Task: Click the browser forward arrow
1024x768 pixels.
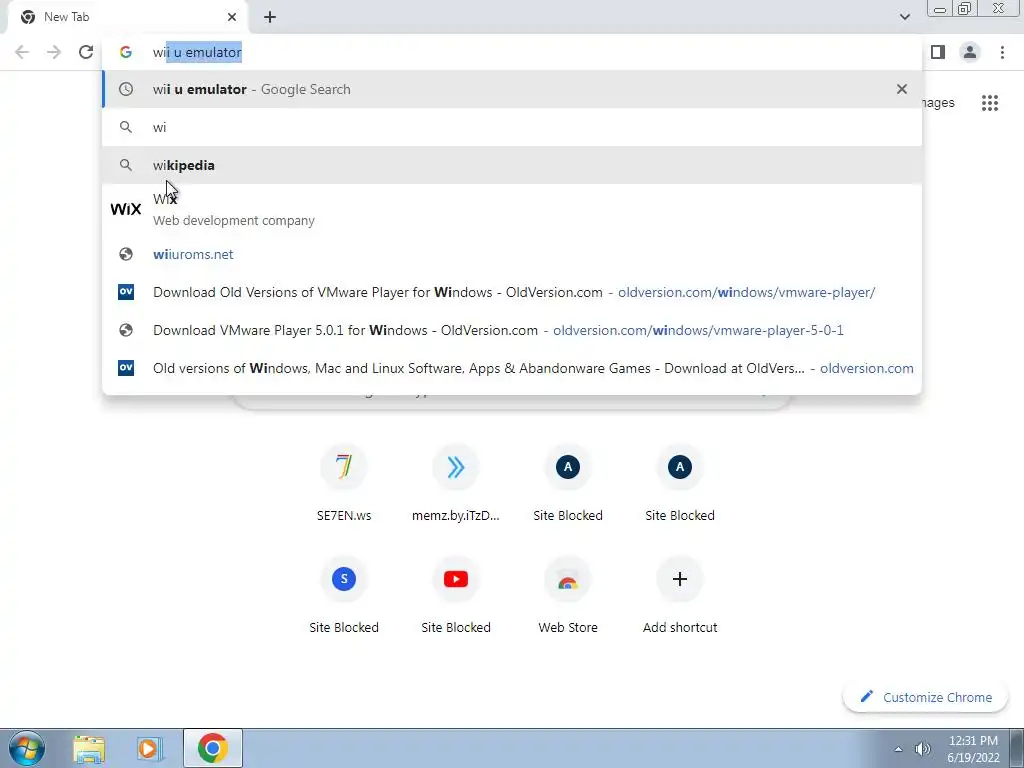Action: pyautogui.click(x=54, y=52)
